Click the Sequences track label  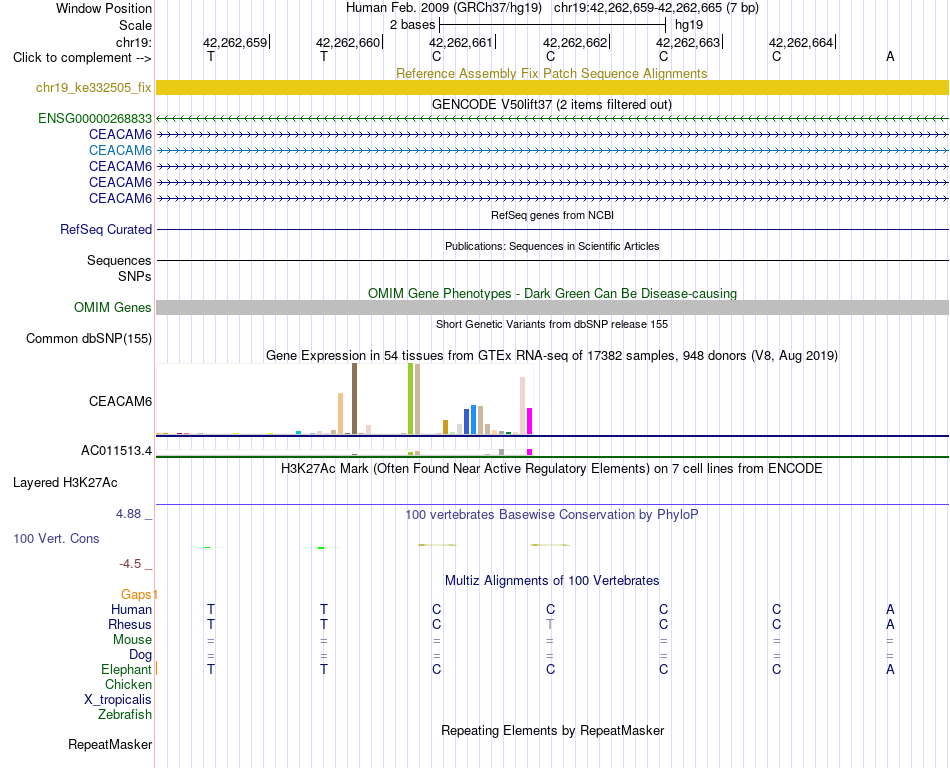(119, 260)
